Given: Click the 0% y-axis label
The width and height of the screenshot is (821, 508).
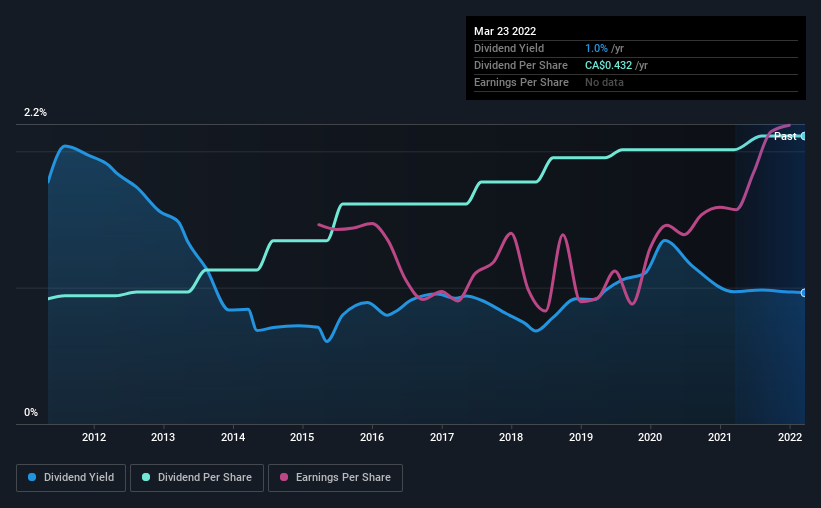Looking at the screenshot, I should (x=31, y=412).
